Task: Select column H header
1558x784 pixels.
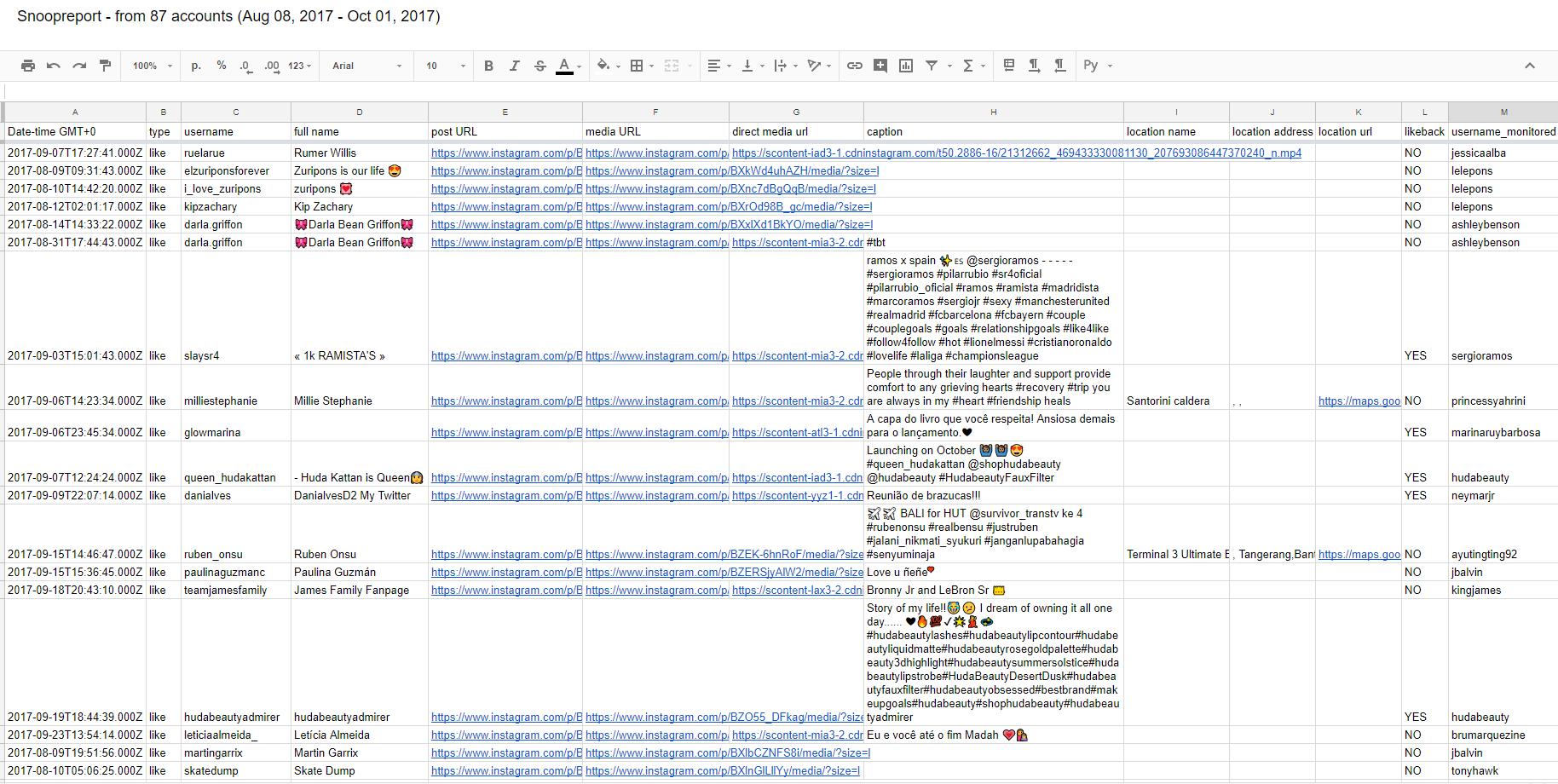Action: point(993,112)
